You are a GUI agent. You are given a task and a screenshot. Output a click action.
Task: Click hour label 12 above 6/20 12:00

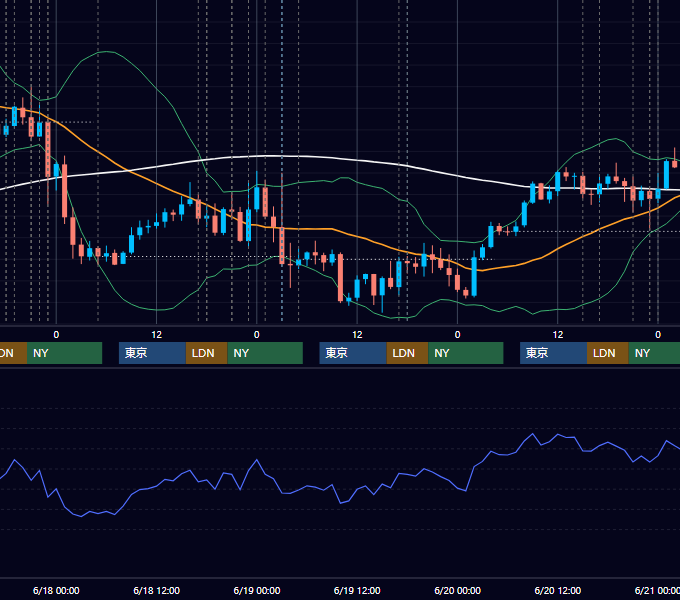(x=558, y=335)
